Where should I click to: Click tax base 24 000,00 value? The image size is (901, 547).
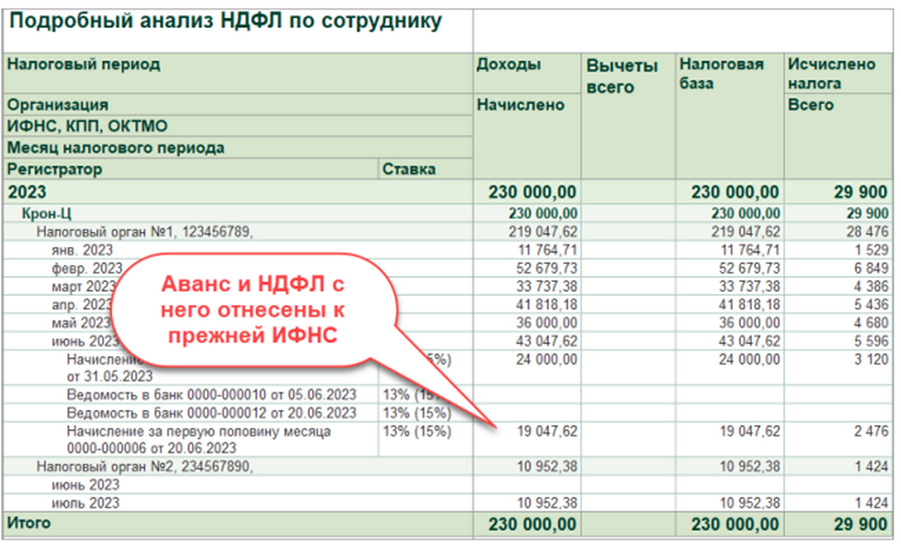pyautogui.click(x=749, y=360)
